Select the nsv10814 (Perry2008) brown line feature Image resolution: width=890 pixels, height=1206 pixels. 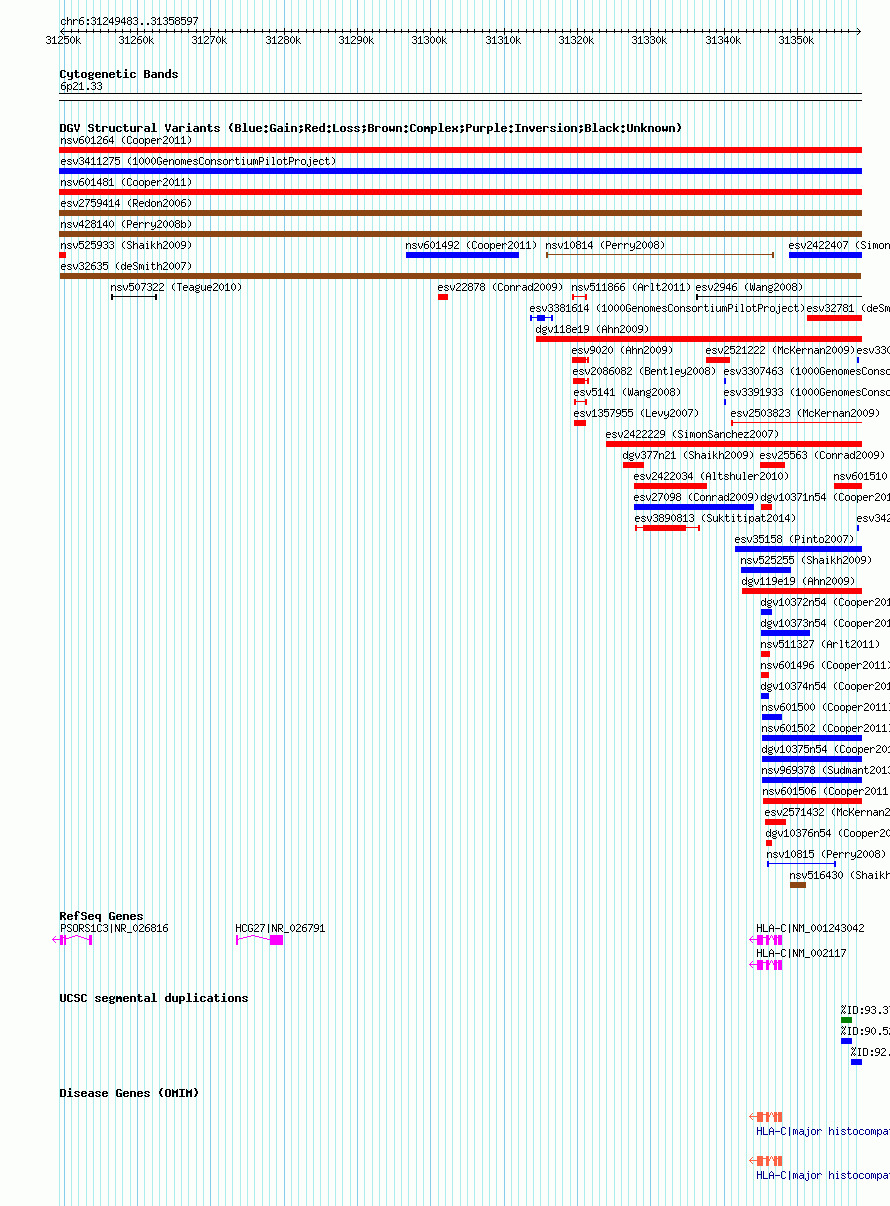click(660, 255)
